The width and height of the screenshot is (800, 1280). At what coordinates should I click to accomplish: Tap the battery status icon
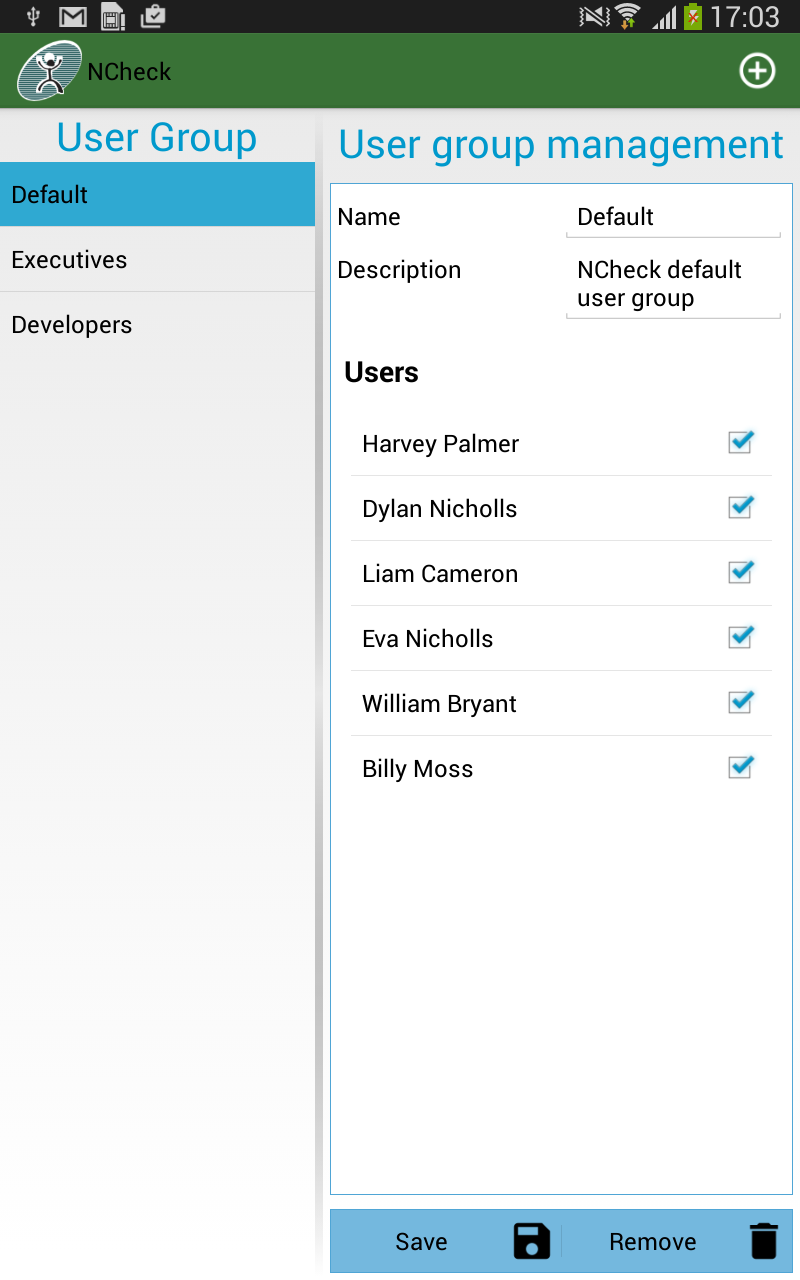692,16
